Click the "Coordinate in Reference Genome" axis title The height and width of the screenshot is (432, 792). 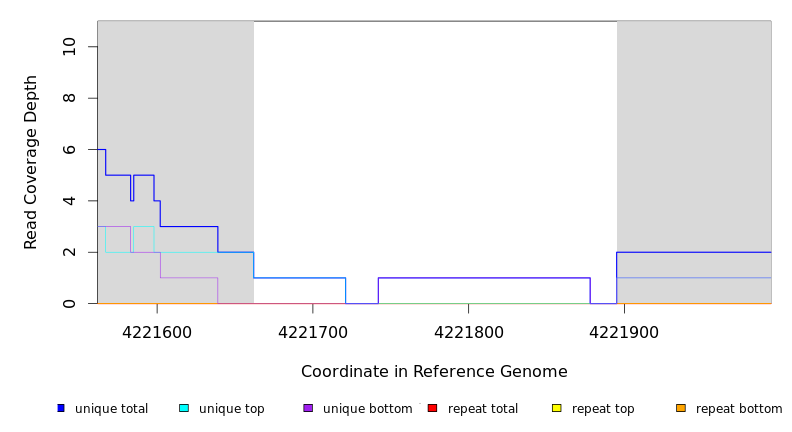tap(434, 372)
